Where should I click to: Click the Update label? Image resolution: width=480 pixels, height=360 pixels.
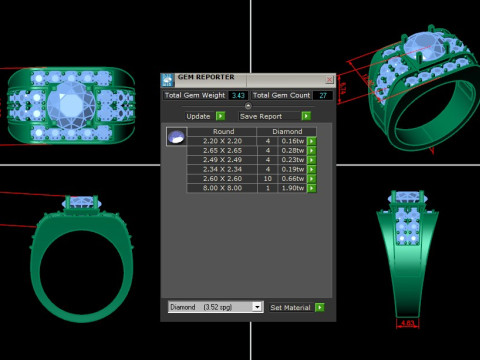pyautogui.click(x=198, y=116)
